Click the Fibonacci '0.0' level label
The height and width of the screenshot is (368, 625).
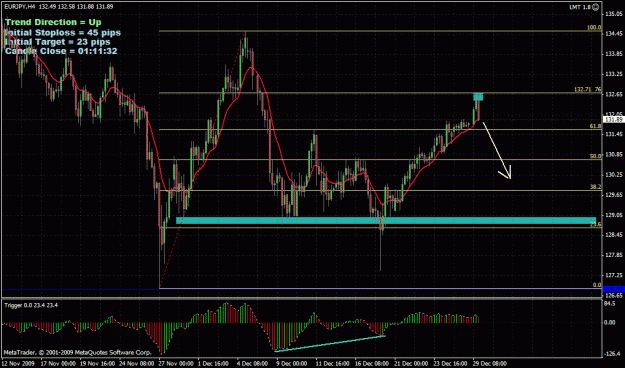pos(597,285)
